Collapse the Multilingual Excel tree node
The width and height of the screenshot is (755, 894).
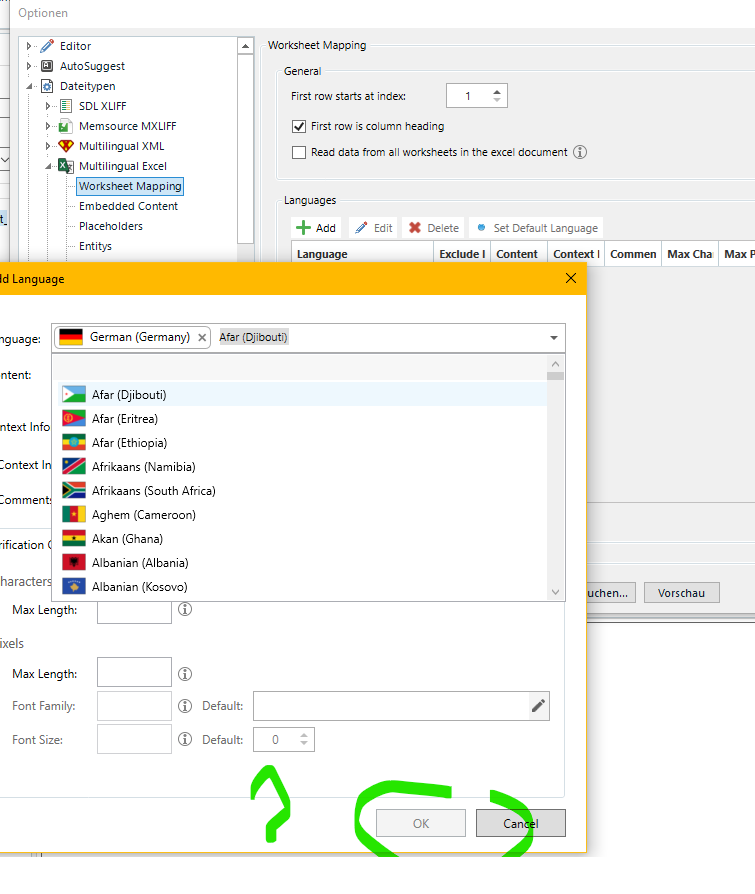[x=48, y=166]
